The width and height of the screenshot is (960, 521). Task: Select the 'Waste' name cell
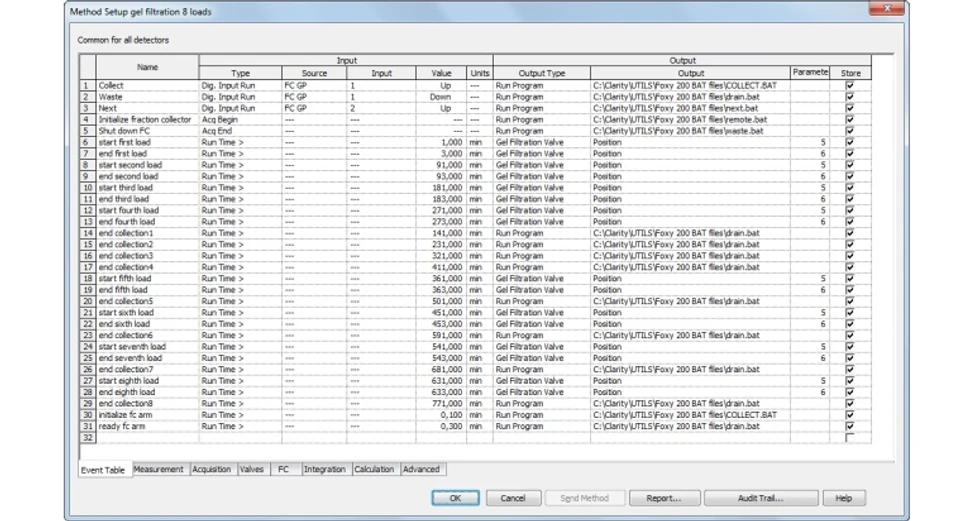point(148,97)
